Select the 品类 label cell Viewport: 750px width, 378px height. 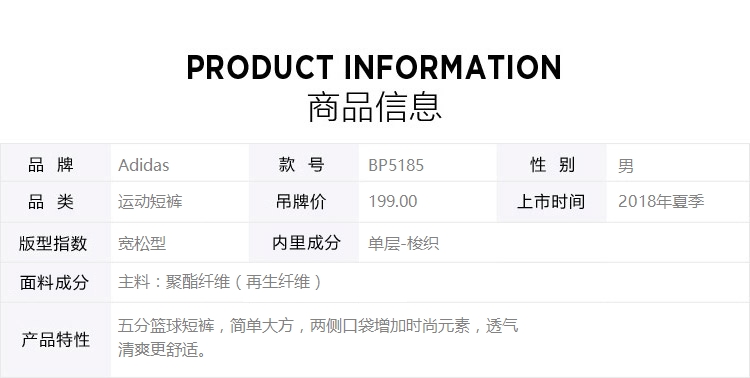[x=55, y=202]
